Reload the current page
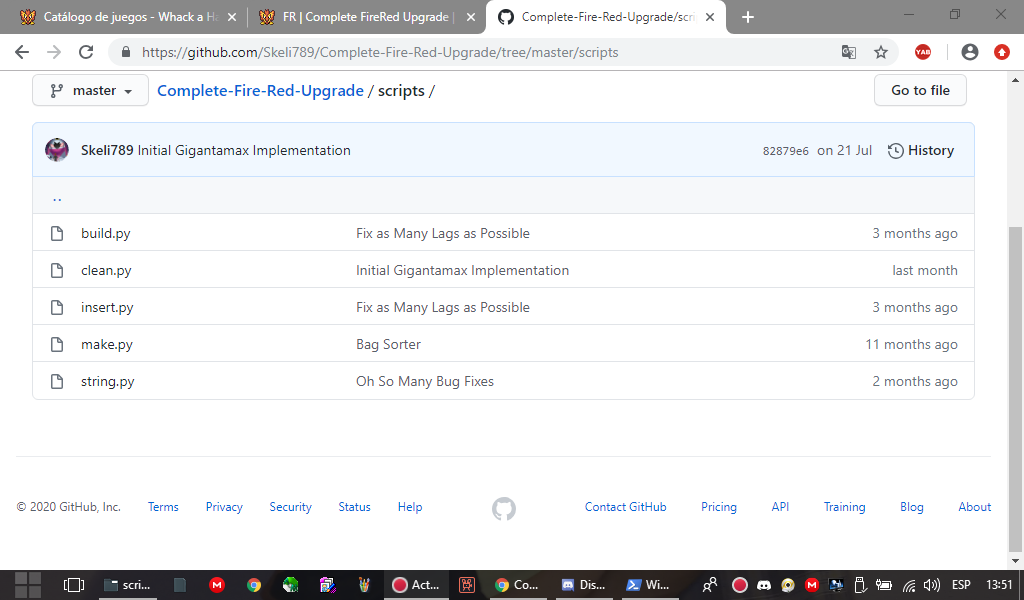Viewport: 1024px width, 600px height. click(x=88, y=52)
